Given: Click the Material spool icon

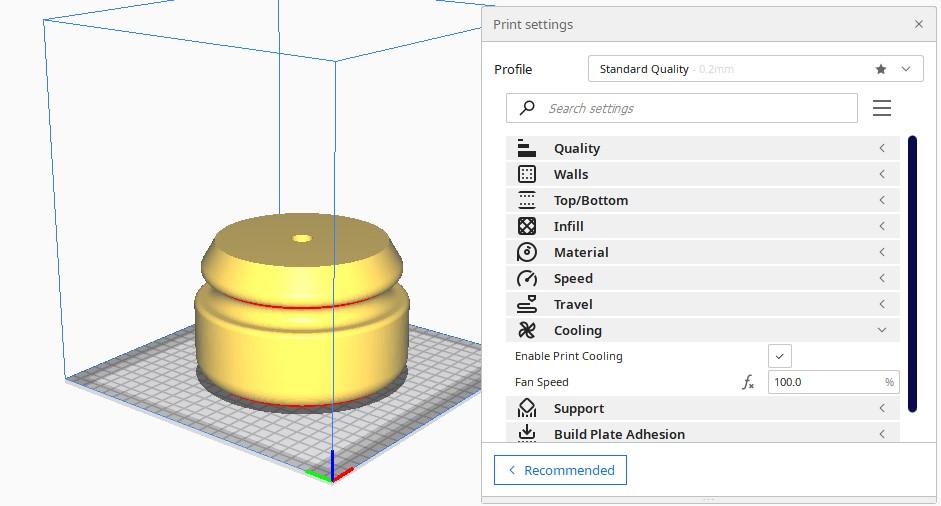Looking at the screenshot, I should [x=526, y=252].
